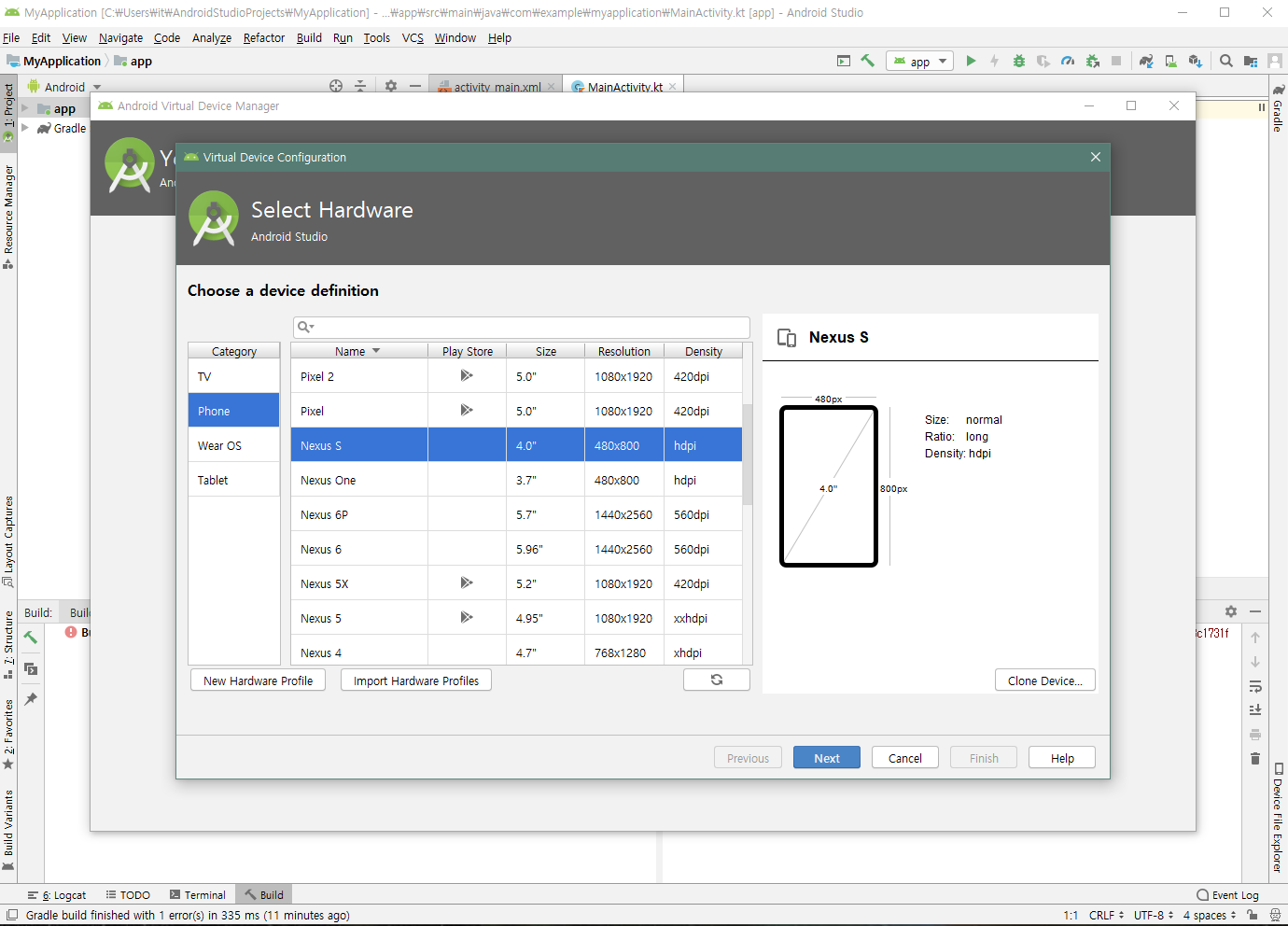1288x926 pixels.
Task: Open the Device File Explorer side panel
Action: point(1278,819)
